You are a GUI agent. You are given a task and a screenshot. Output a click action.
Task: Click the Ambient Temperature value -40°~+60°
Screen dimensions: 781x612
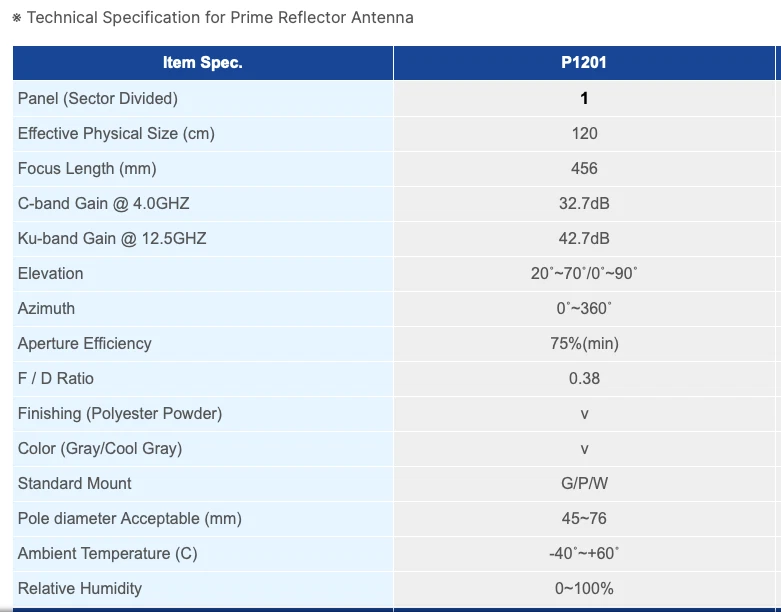tap(584, 553)
